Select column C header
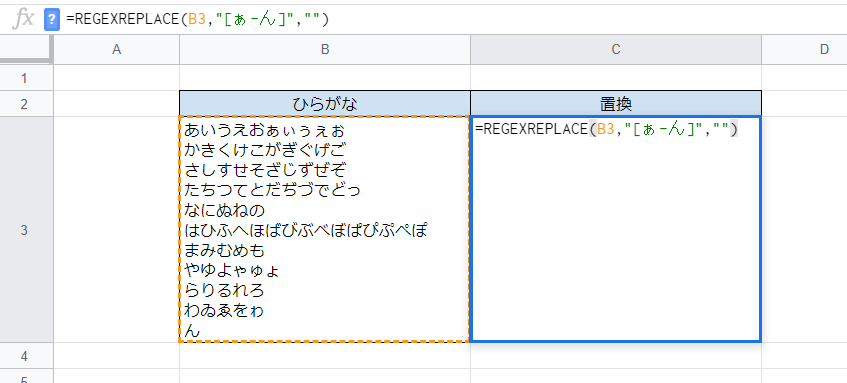 [616, 50]
